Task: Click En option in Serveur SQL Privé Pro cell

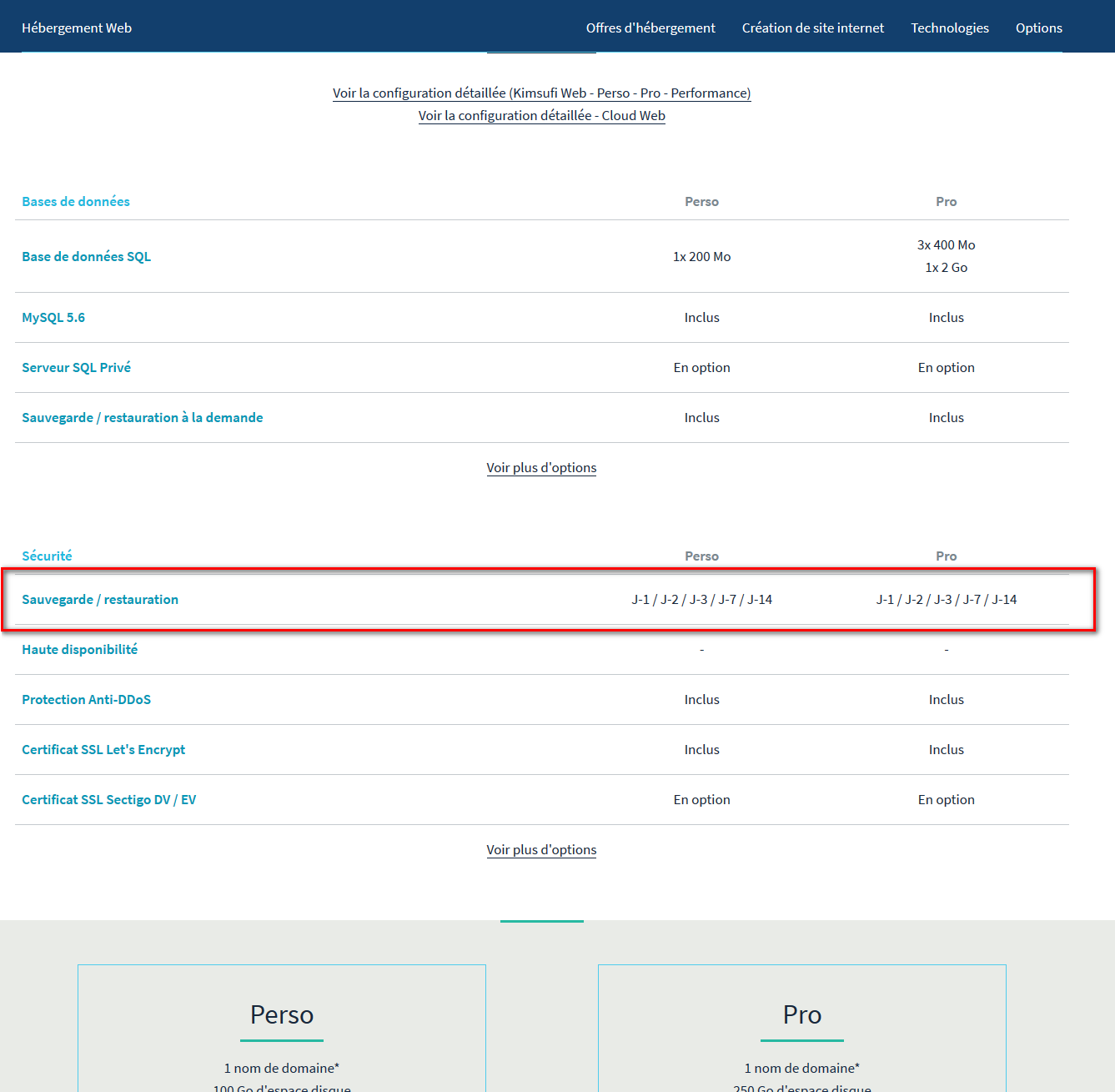Action: tap(947, 367)
